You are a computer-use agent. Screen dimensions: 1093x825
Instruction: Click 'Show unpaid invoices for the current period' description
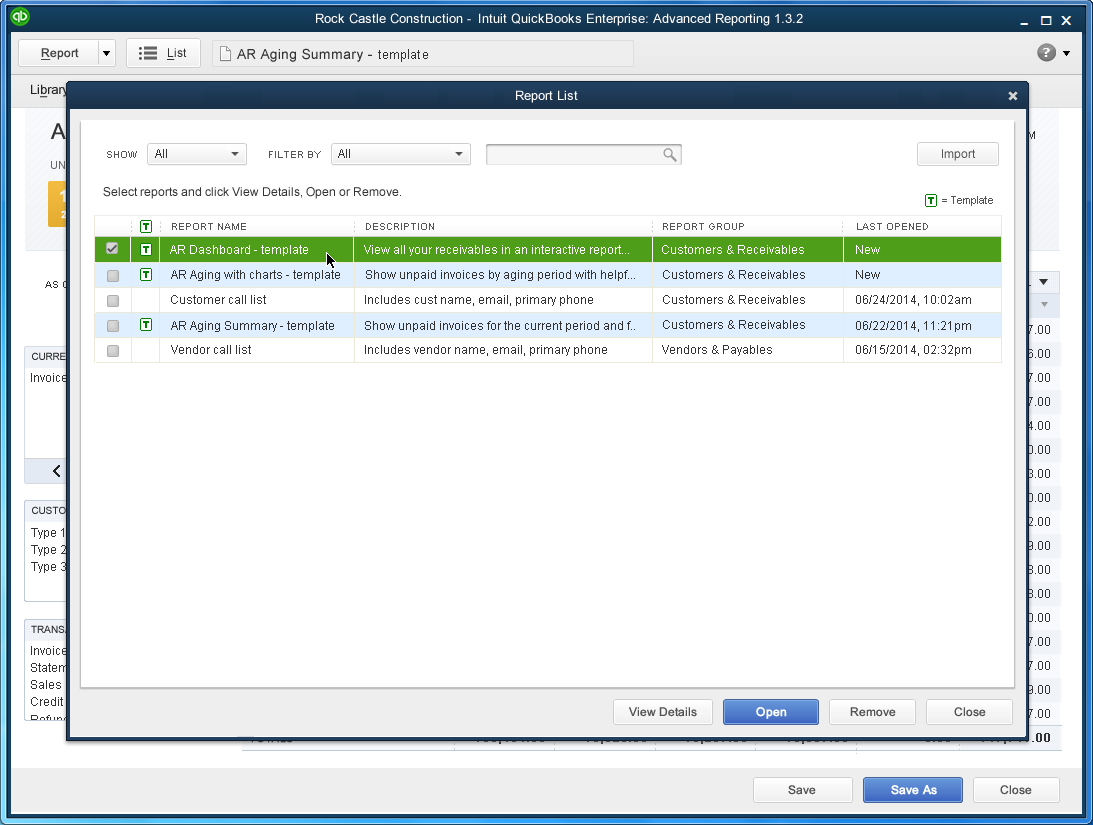coord(500,325)
